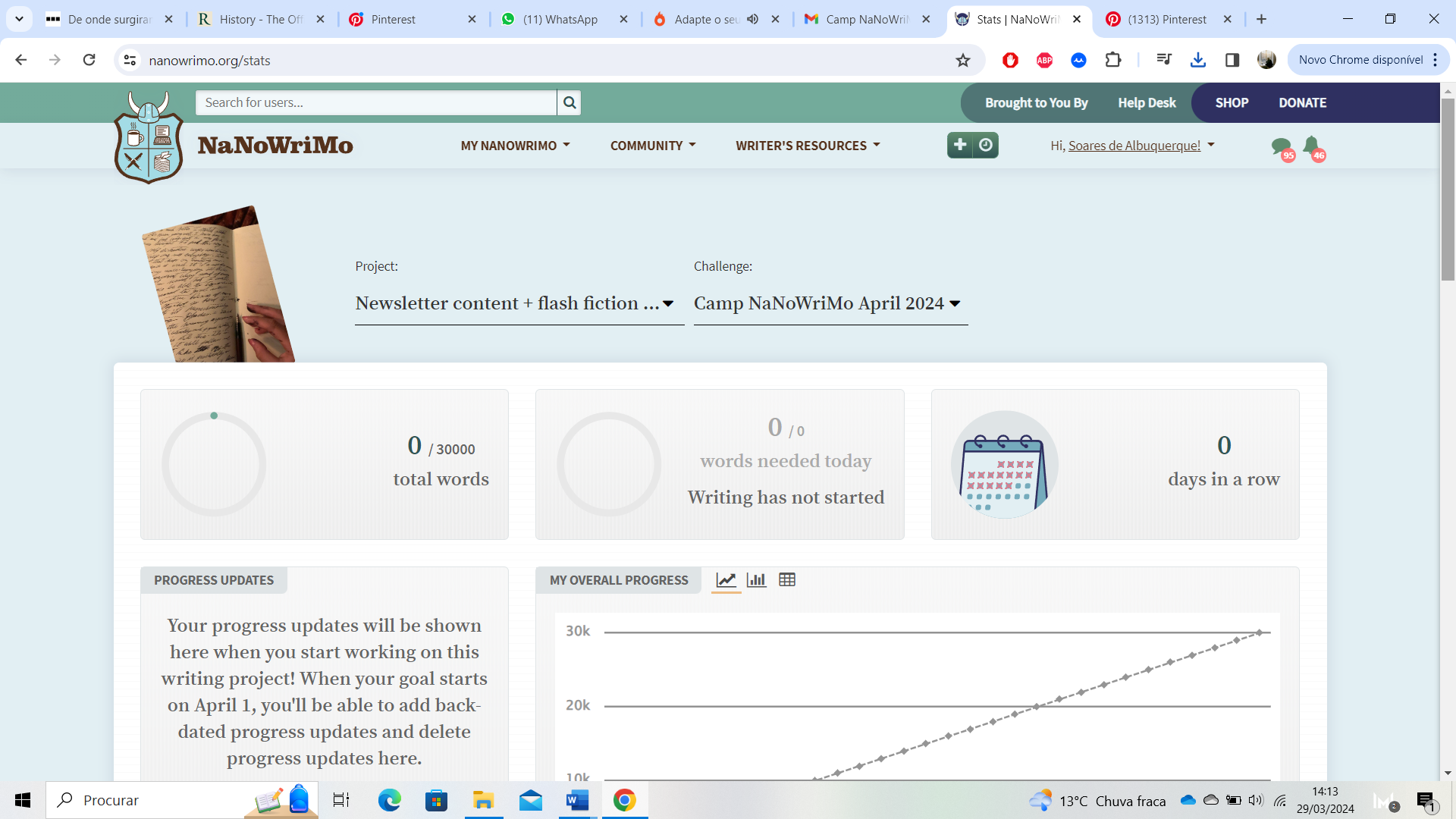The height and width of the screenshot is (819, 1456).
Task: Open the media control playlist icon
Action: click(1164, 60)
